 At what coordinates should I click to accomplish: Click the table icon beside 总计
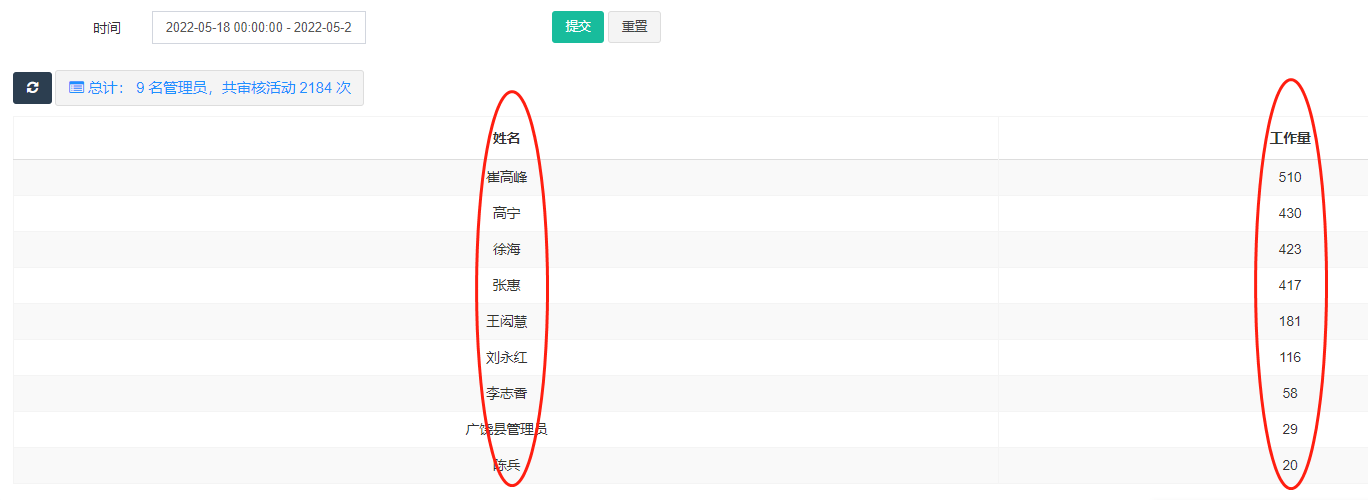pyautogui.click(x=76, y=88)
